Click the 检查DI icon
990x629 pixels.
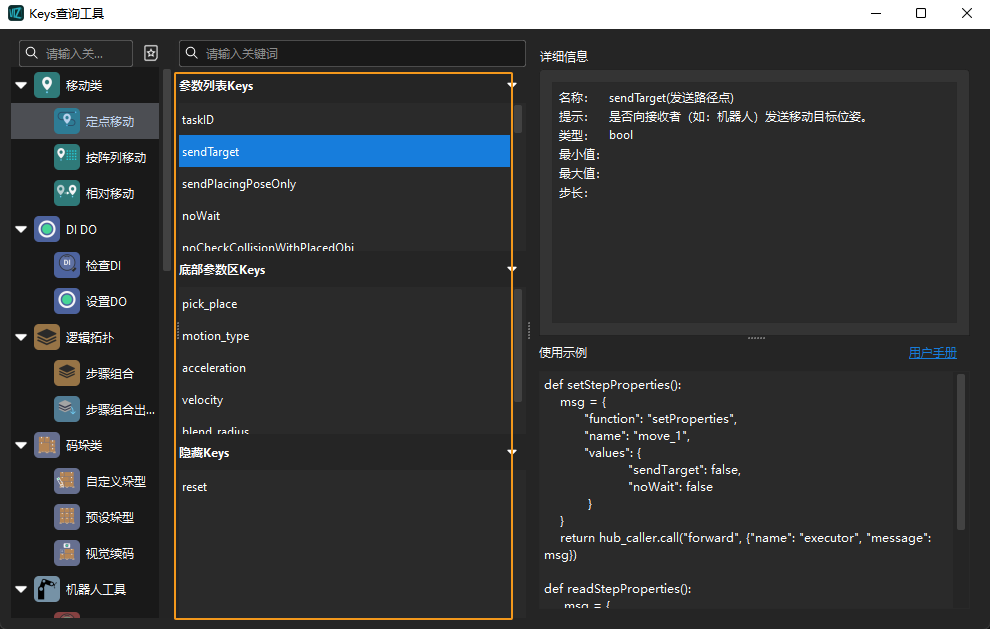click(67, 265)
